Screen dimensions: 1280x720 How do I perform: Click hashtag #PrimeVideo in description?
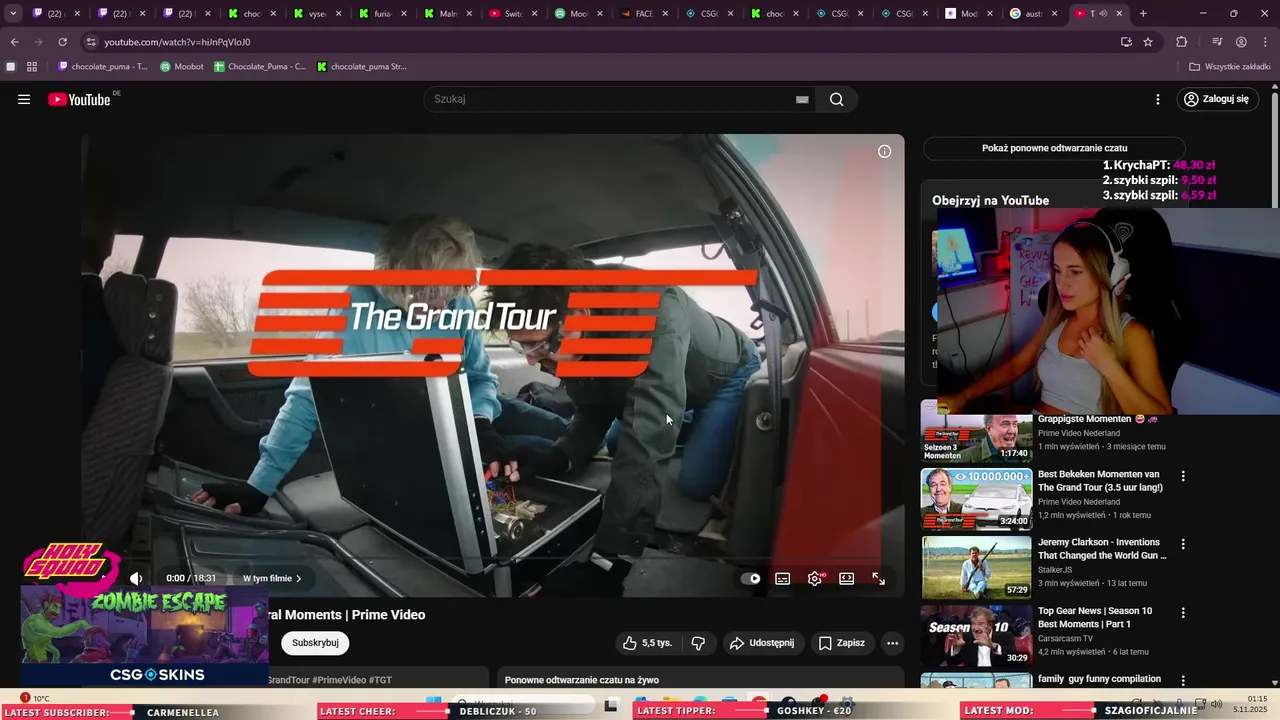339,680
